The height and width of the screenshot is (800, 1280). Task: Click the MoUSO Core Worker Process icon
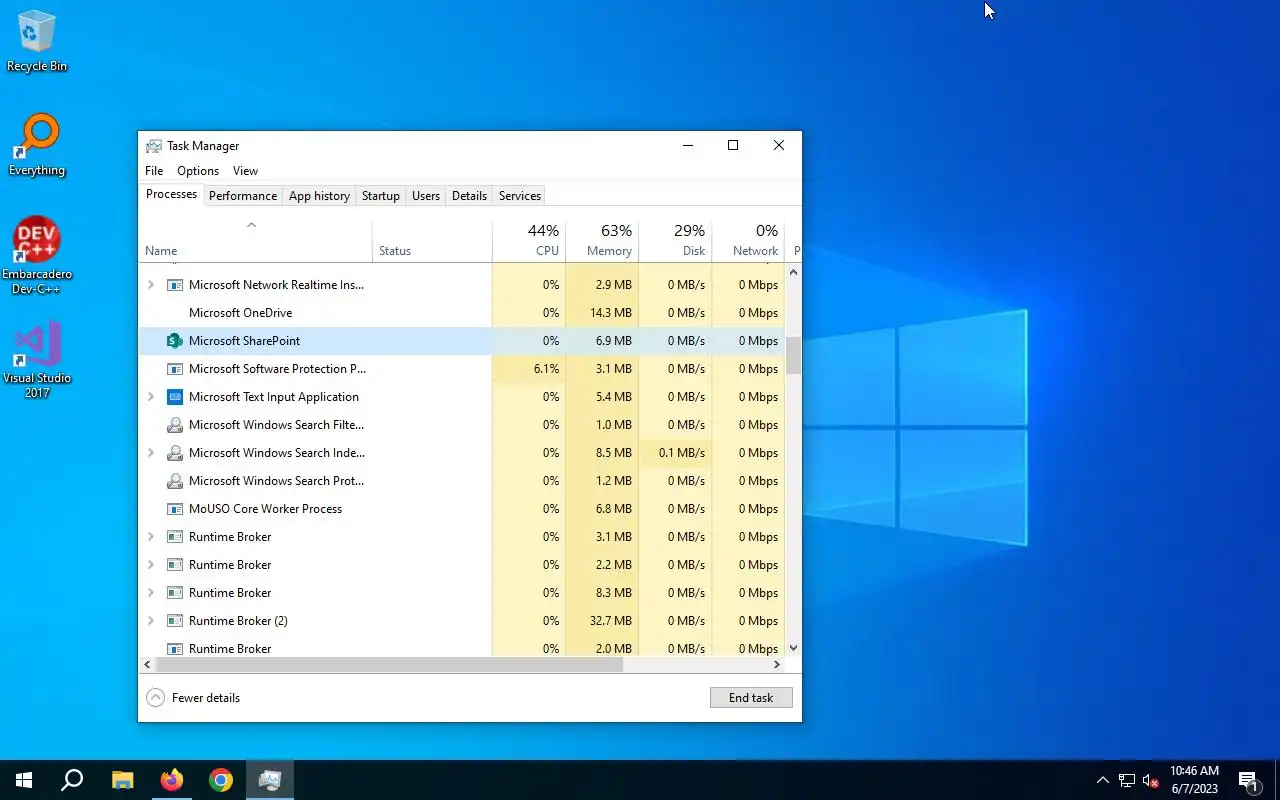pos(175,509)
